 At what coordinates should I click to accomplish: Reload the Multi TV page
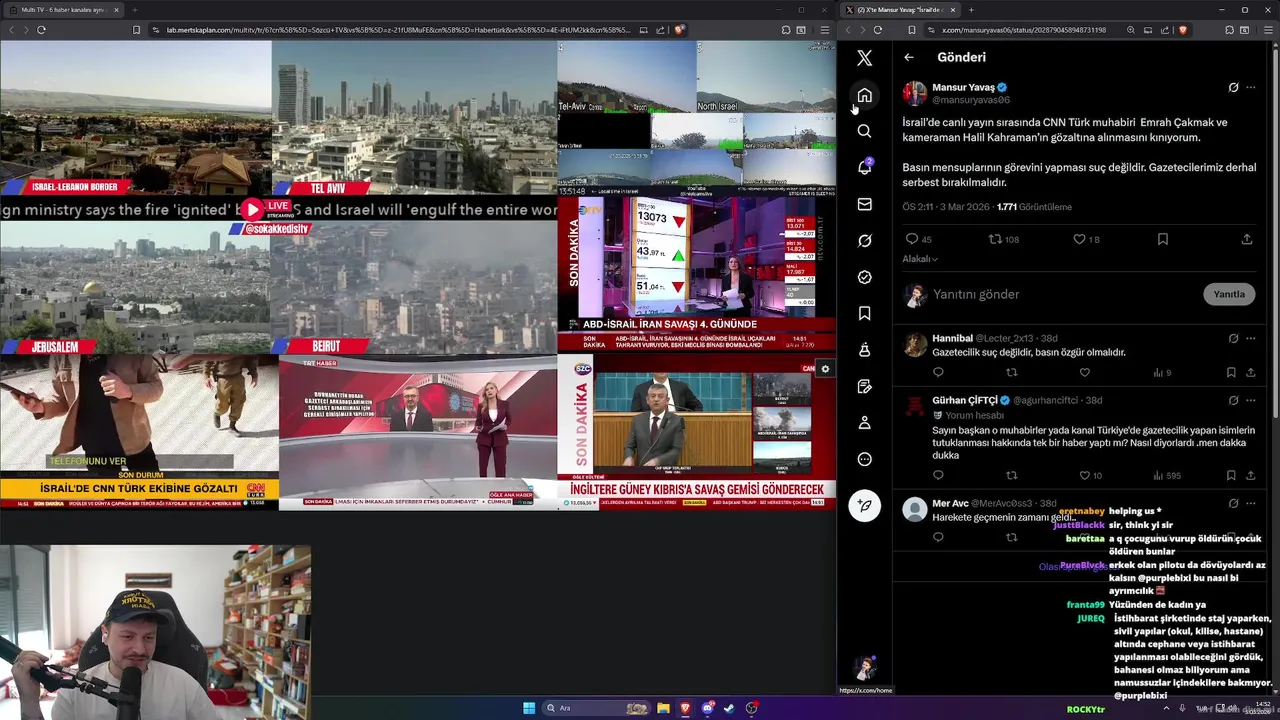pyautogui.click(x=41, y=30)
